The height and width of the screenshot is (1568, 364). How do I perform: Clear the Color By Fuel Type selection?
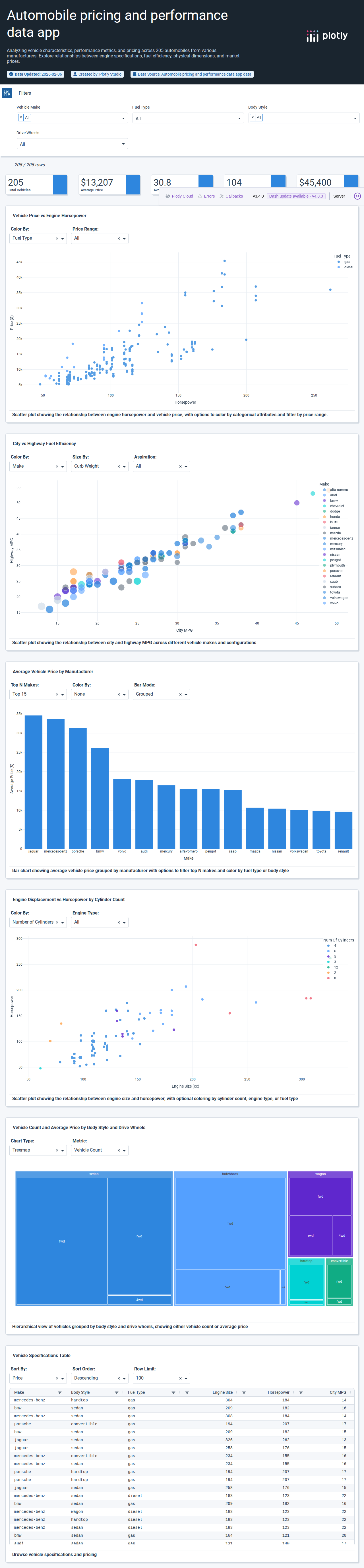[x=57, y=238]
